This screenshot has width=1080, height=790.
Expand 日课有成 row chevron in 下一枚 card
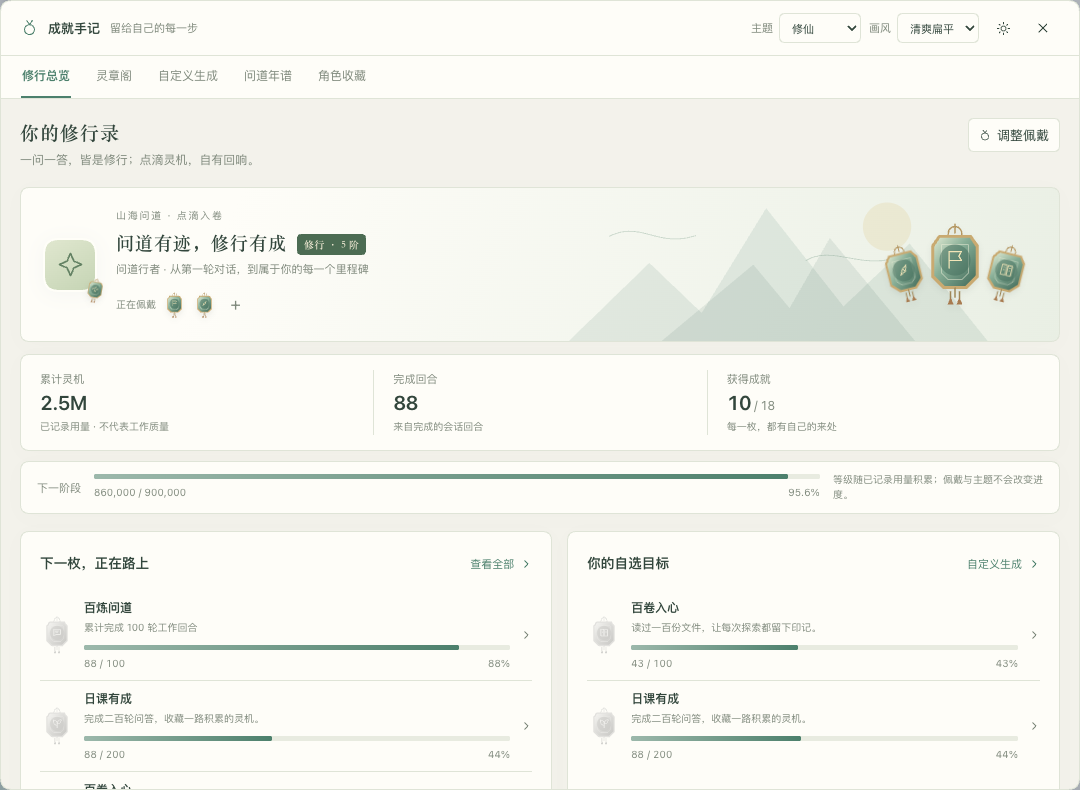[526, 726]
